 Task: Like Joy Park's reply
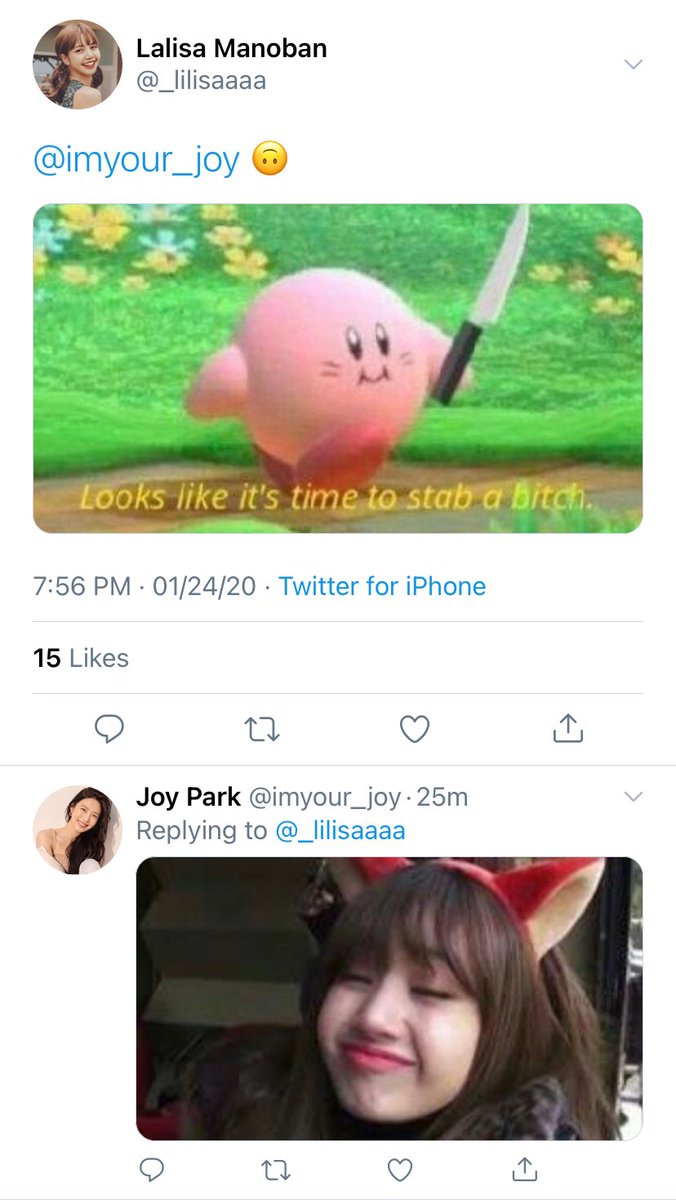click(399, 1168)
